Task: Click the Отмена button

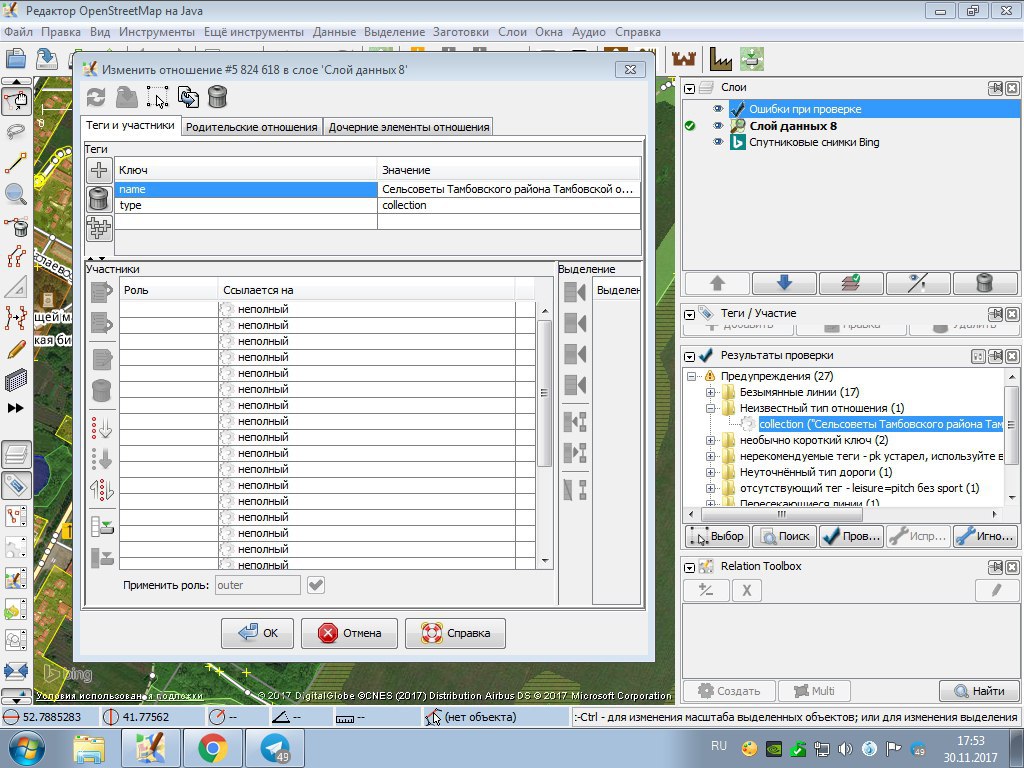Action: click(349, 633)
